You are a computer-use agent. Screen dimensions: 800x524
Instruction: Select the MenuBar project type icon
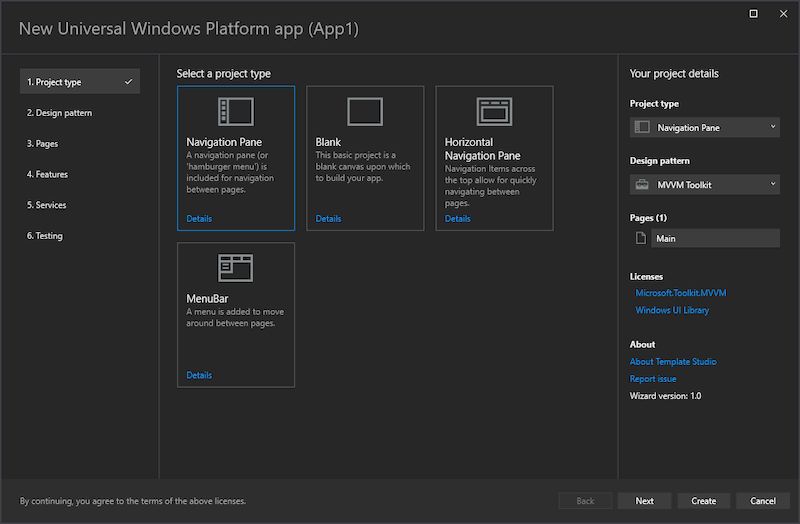(x=235, y=267)
